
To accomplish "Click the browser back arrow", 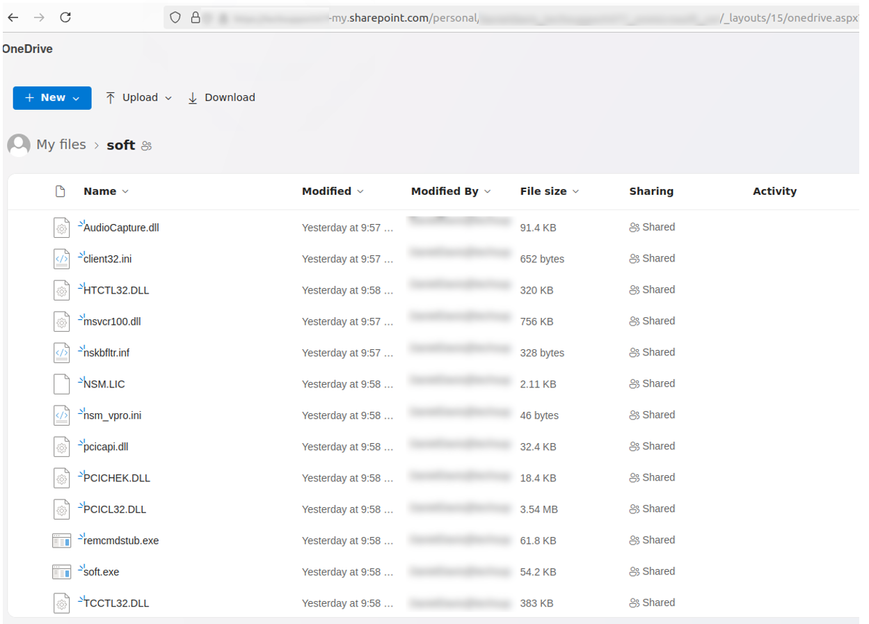I will [13, 18].
